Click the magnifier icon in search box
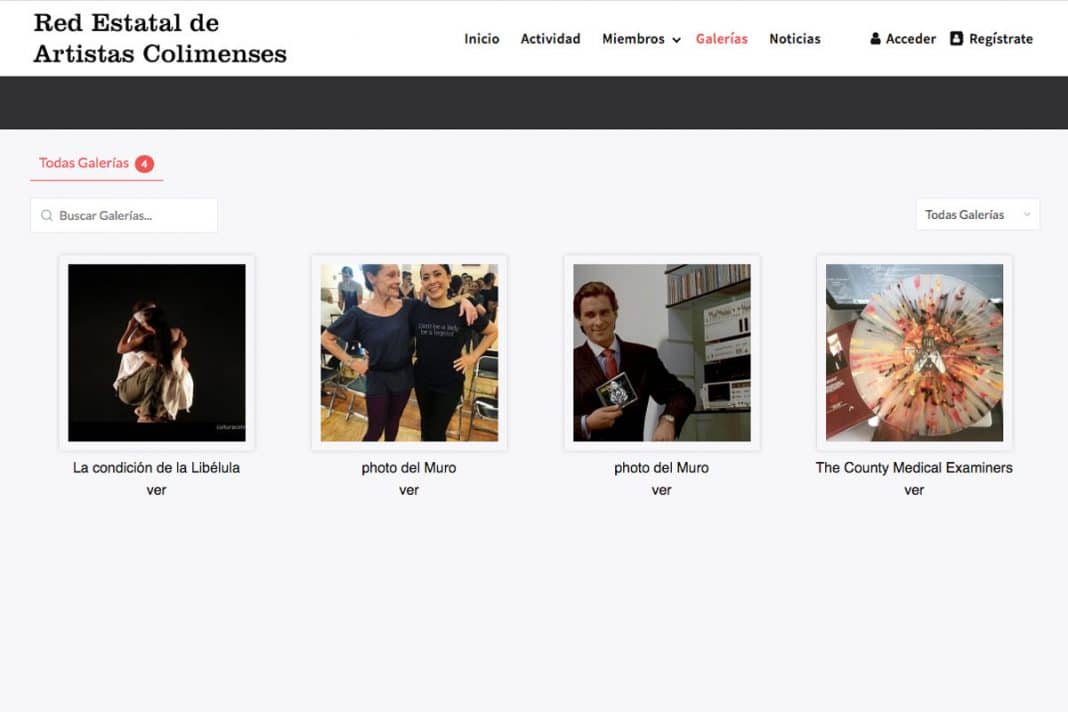The height and width of the screenshot is (712, 1068). click(46, 215)
